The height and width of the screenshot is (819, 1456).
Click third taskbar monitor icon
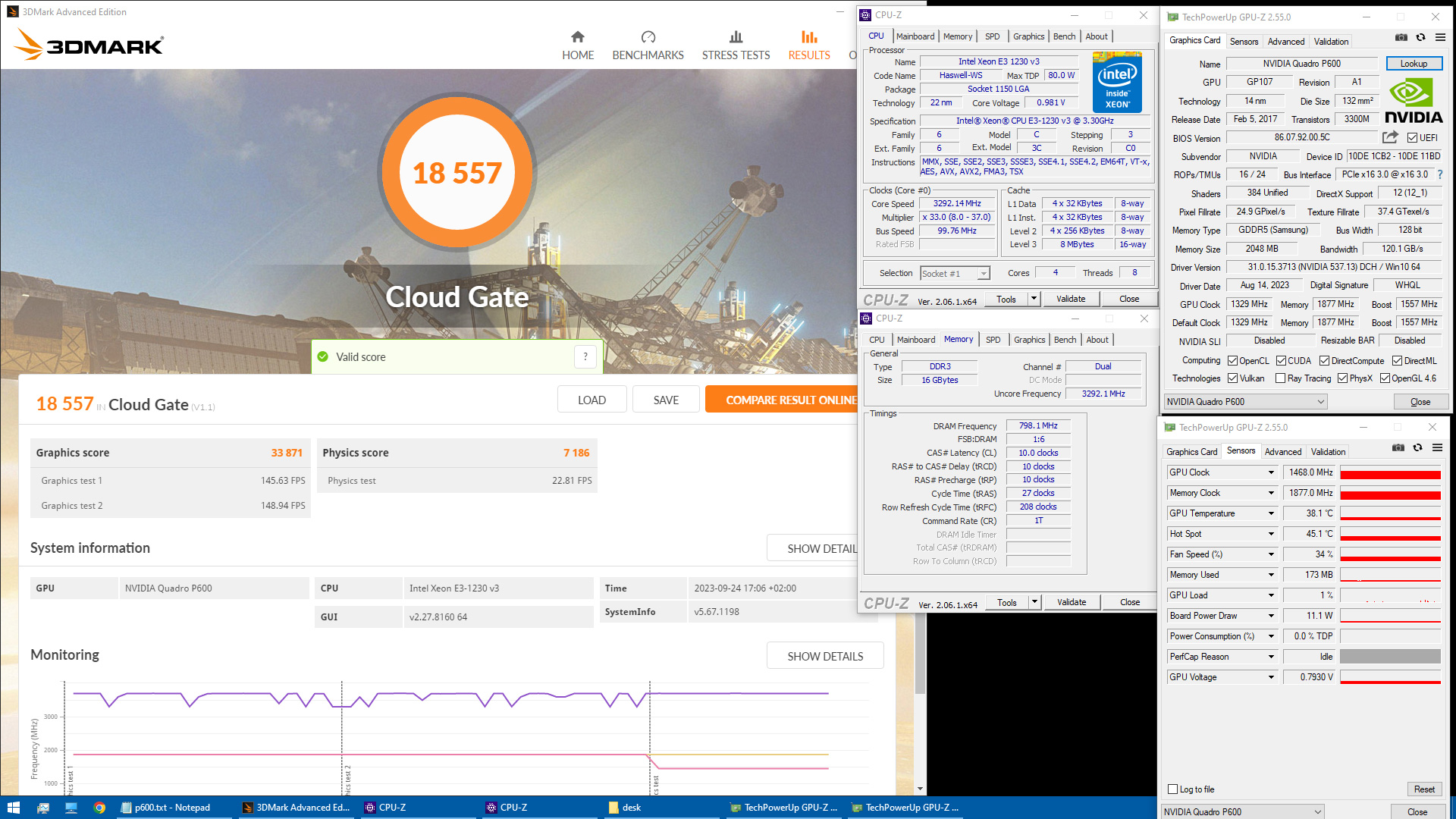(x=71, y=808)
